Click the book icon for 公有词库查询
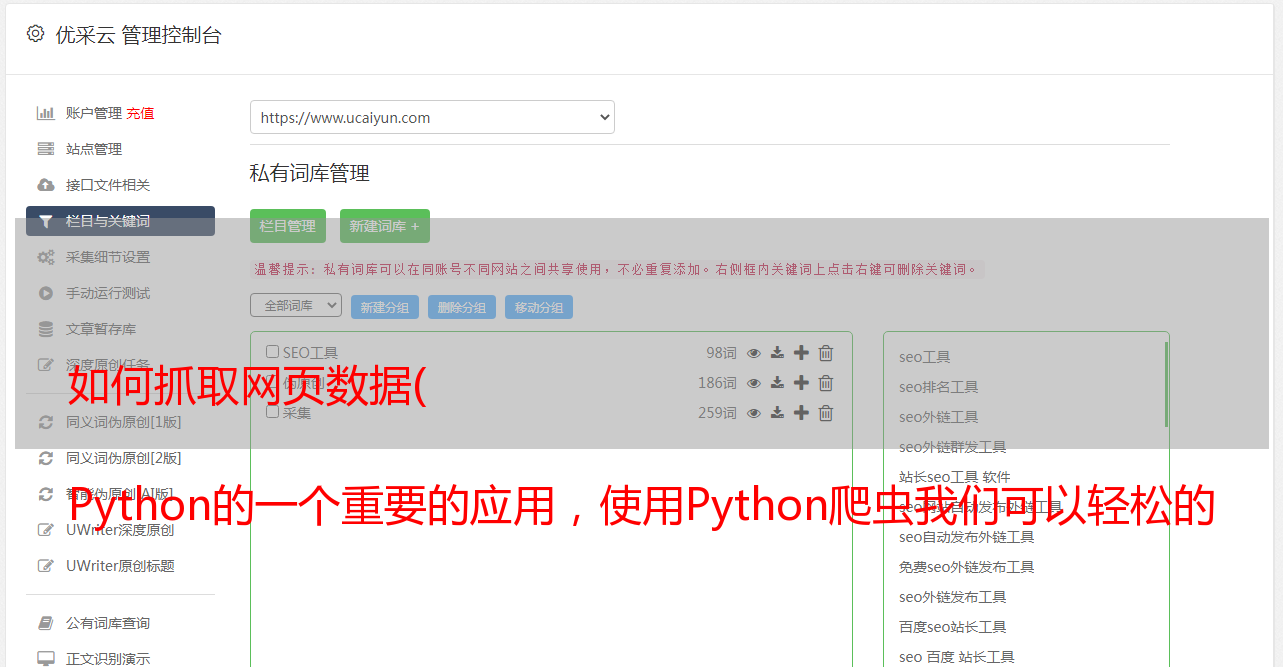This screenshot has height=667, width=1283. coord(46,623)
